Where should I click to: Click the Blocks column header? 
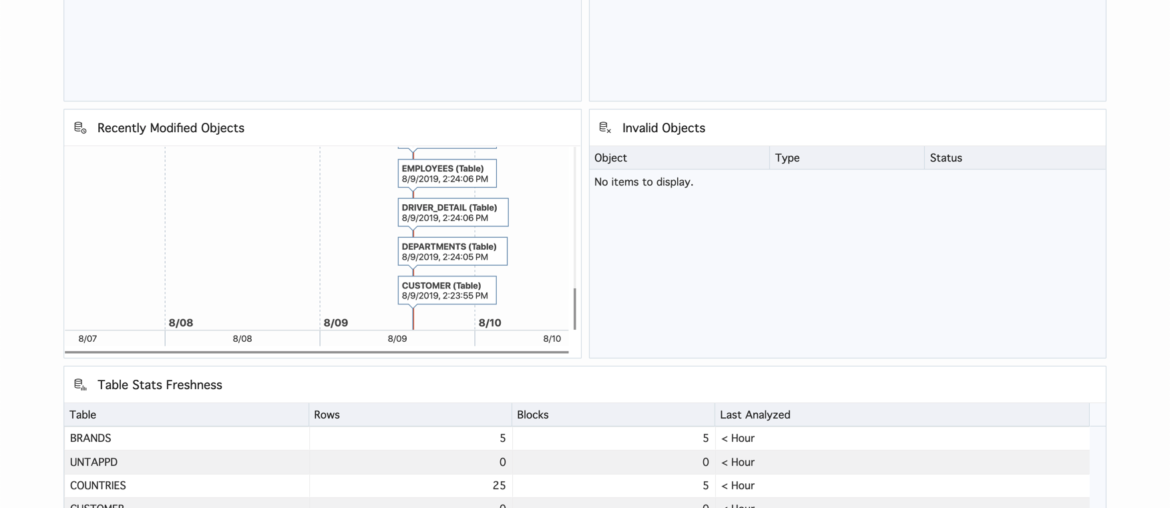613,415
